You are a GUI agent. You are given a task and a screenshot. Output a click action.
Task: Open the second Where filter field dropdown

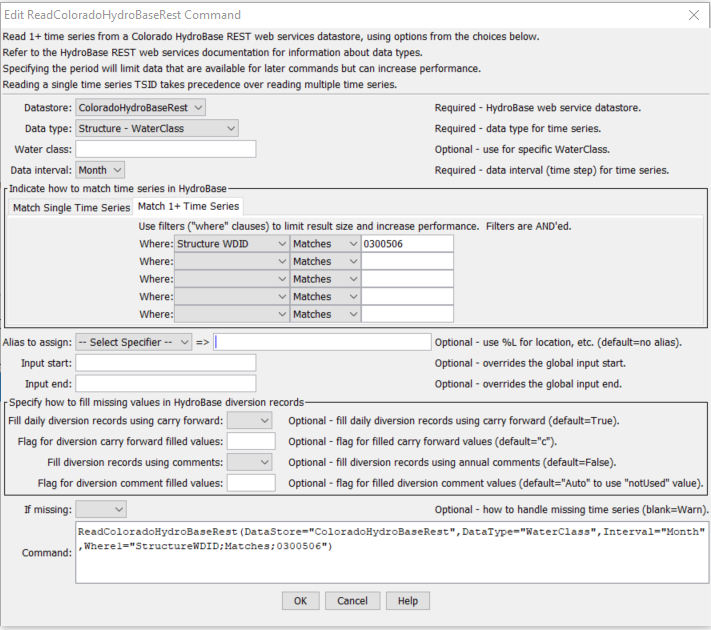[x=232, y=261]
